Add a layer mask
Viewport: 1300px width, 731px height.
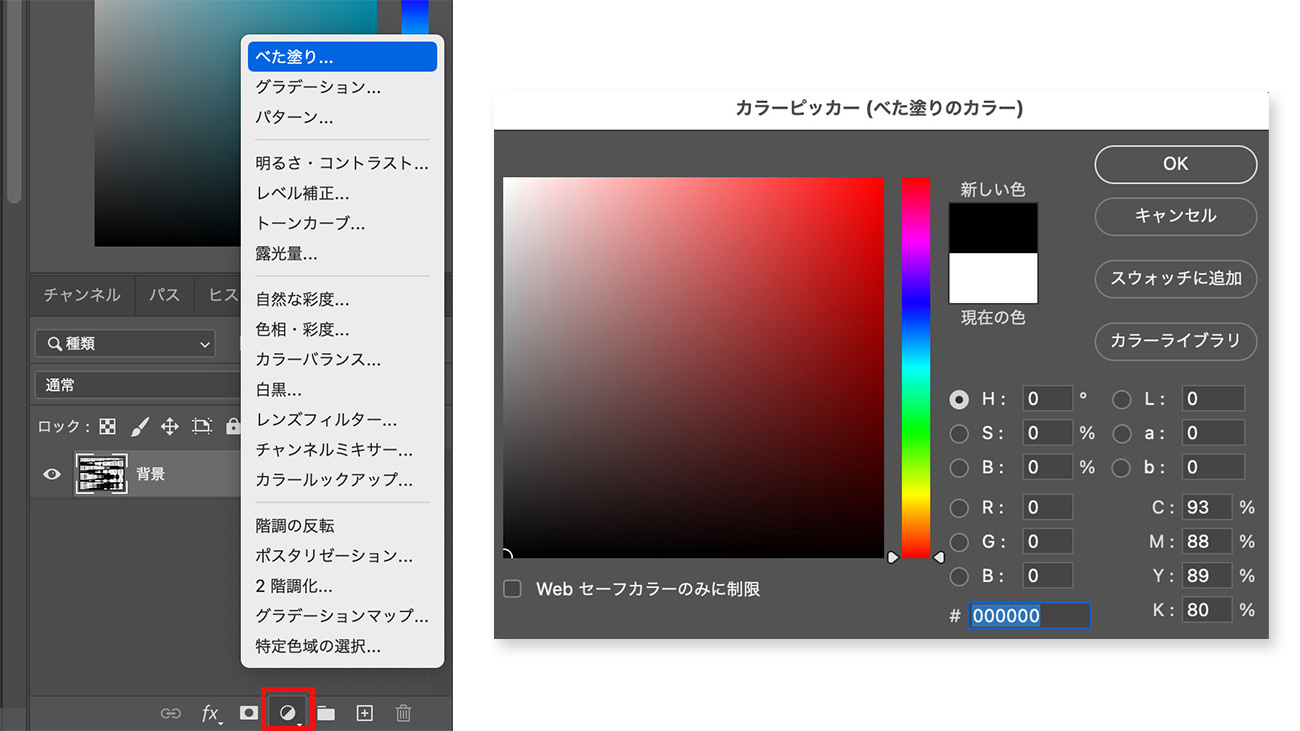coord(249,713)
